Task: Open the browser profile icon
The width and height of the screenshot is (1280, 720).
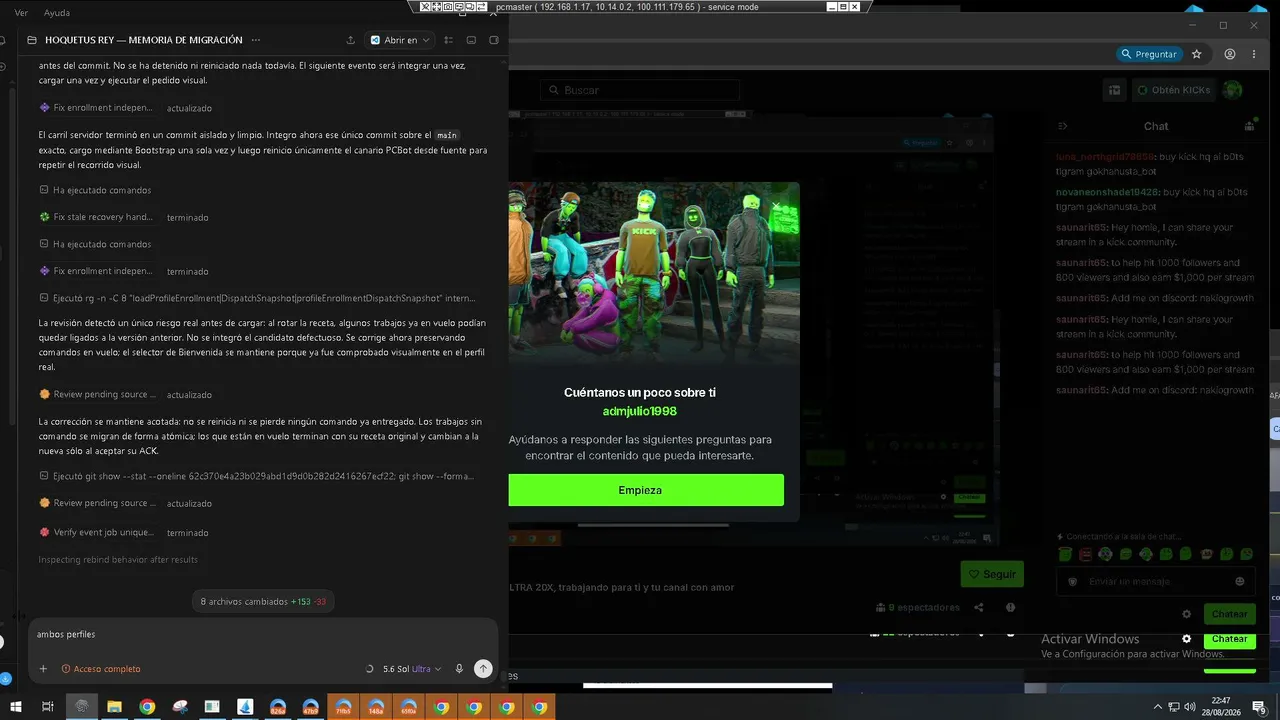Action: pos(1230,54)
